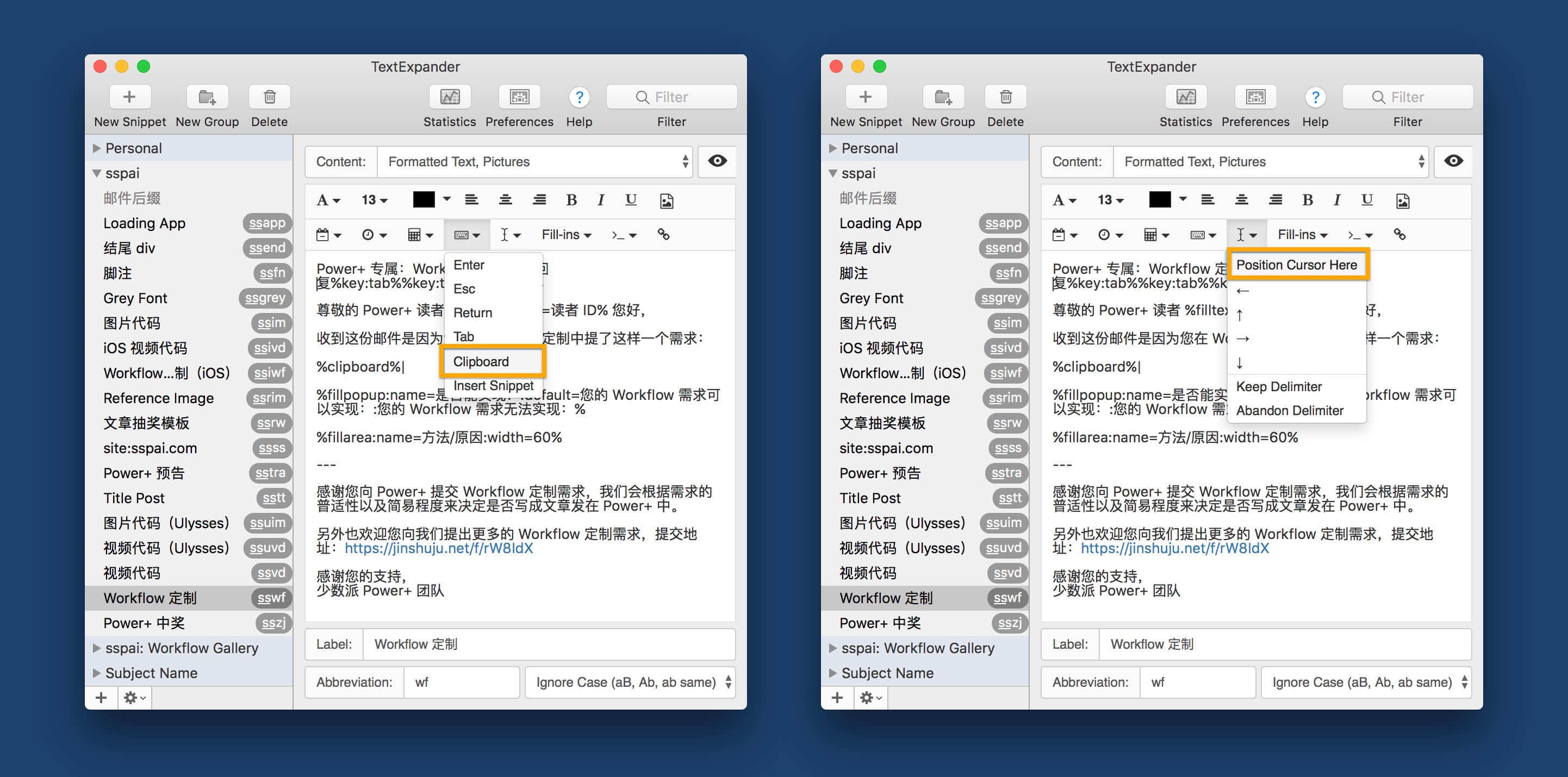
Task: Click black text color swatch in left window
Action: coord(424,199)
